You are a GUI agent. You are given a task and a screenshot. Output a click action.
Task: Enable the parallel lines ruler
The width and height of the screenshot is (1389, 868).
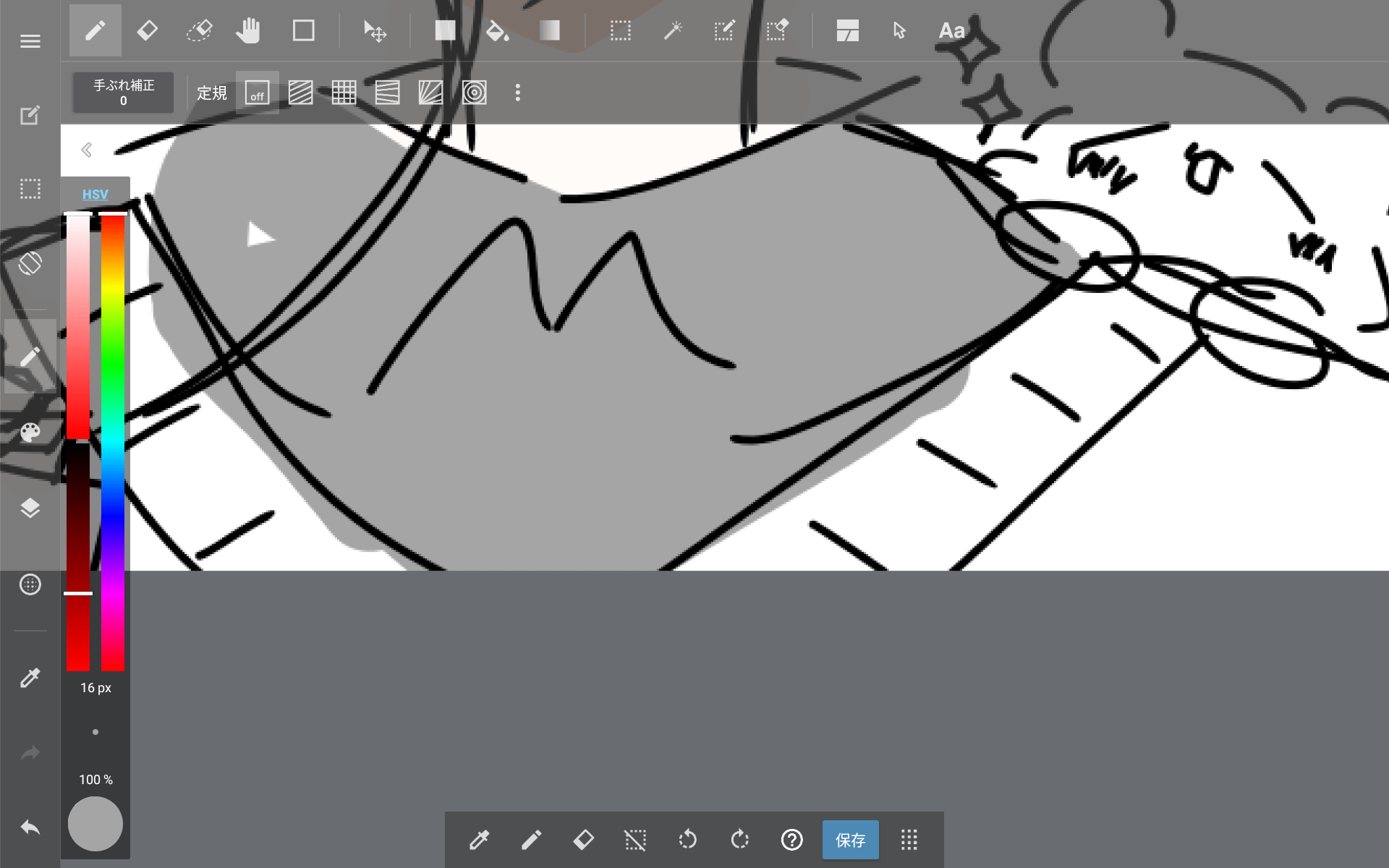[x=300, y=93]
